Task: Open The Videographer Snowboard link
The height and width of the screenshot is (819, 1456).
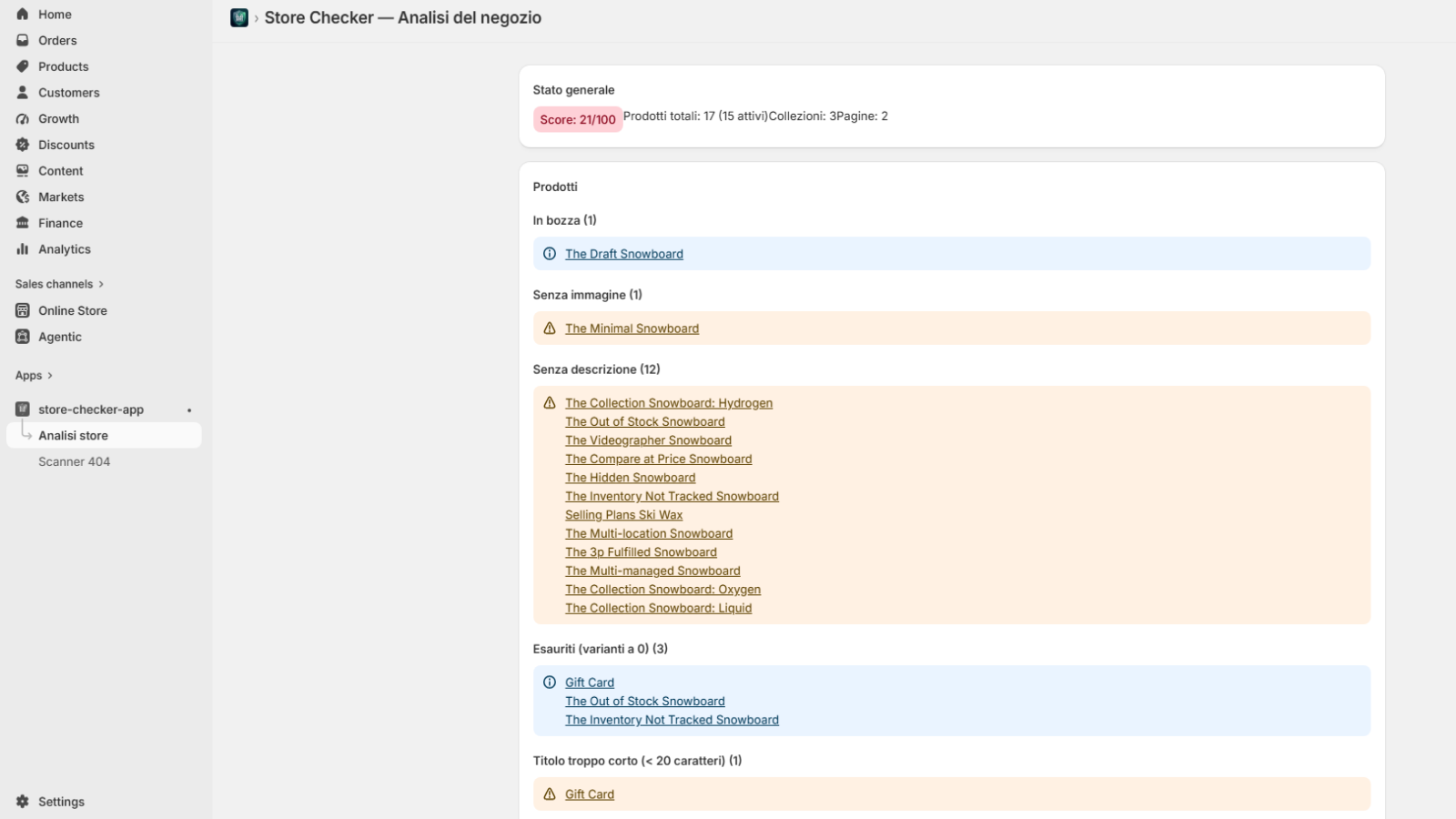Action: pyautogui.click(x=649, y=440)
